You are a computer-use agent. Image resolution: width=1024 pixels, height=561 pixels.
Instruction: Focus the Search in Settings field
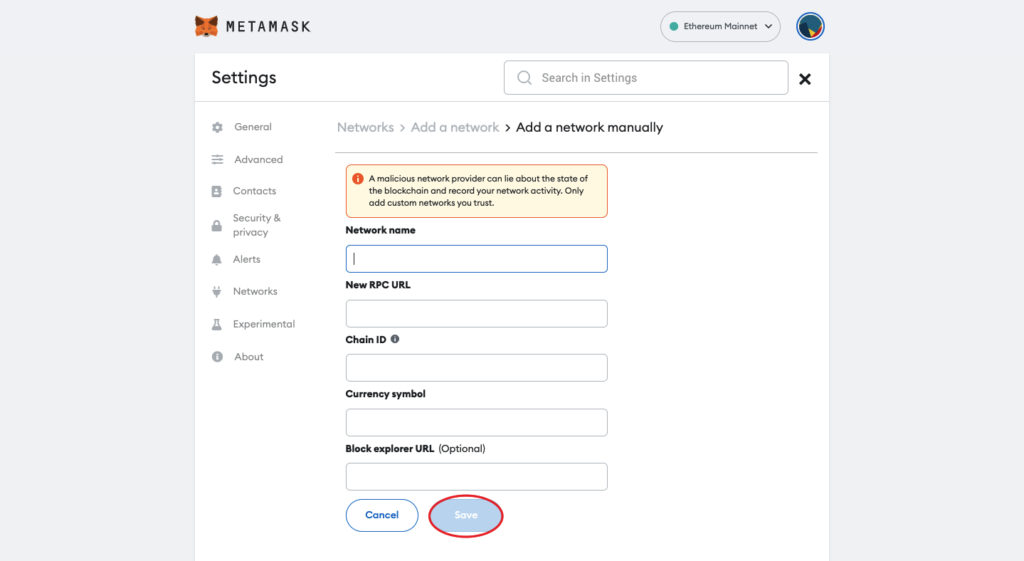646,78
